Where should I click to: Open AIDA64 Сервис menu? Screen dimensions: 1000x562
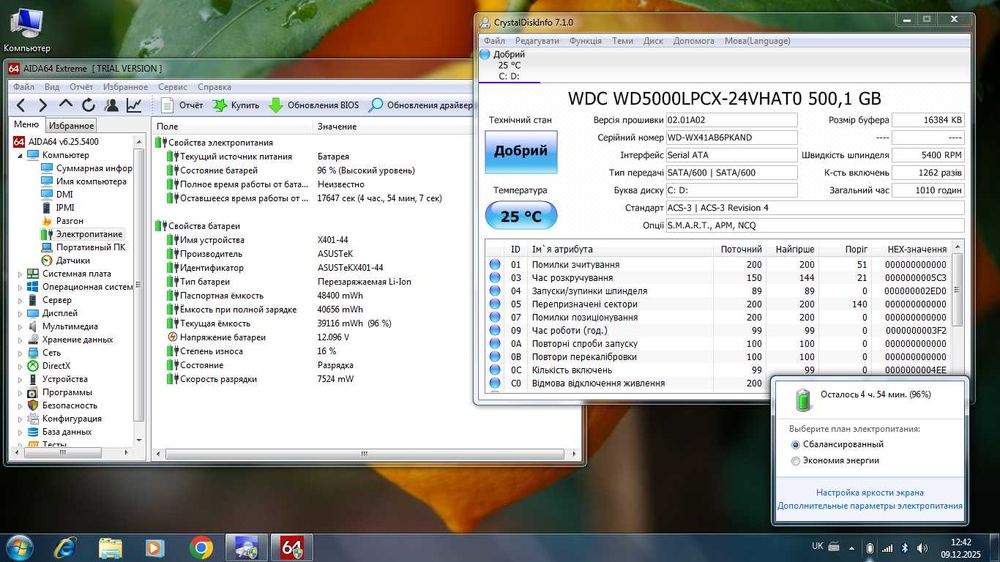coord(173,87)
